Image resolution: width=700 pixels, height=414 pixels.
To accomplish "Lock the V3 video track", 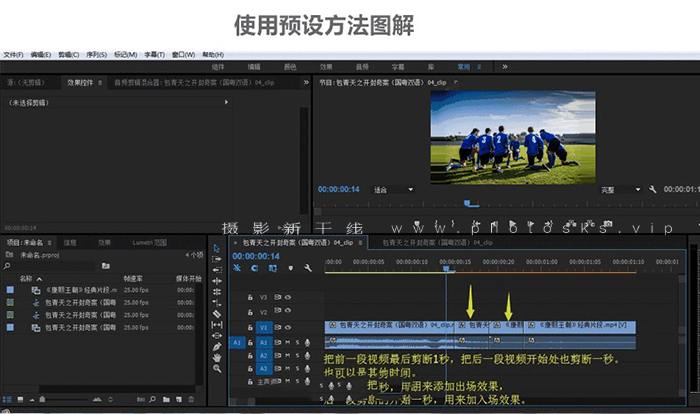I will (x=250, y=297).
